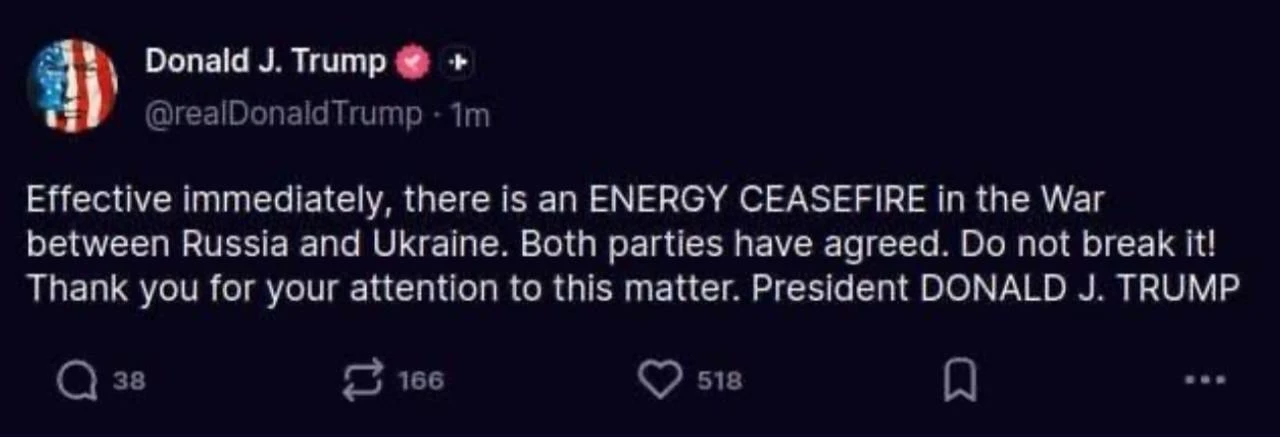Click the like count 518

[720, 381]
